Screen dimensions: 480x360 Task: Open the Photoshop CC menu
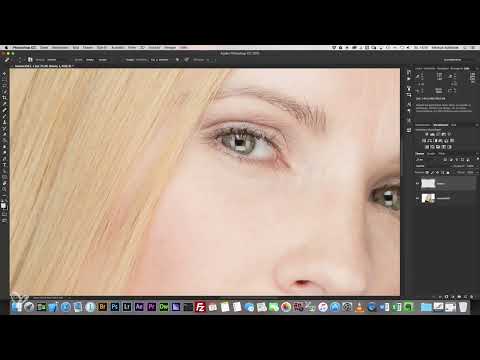click(x=24, y=48)
